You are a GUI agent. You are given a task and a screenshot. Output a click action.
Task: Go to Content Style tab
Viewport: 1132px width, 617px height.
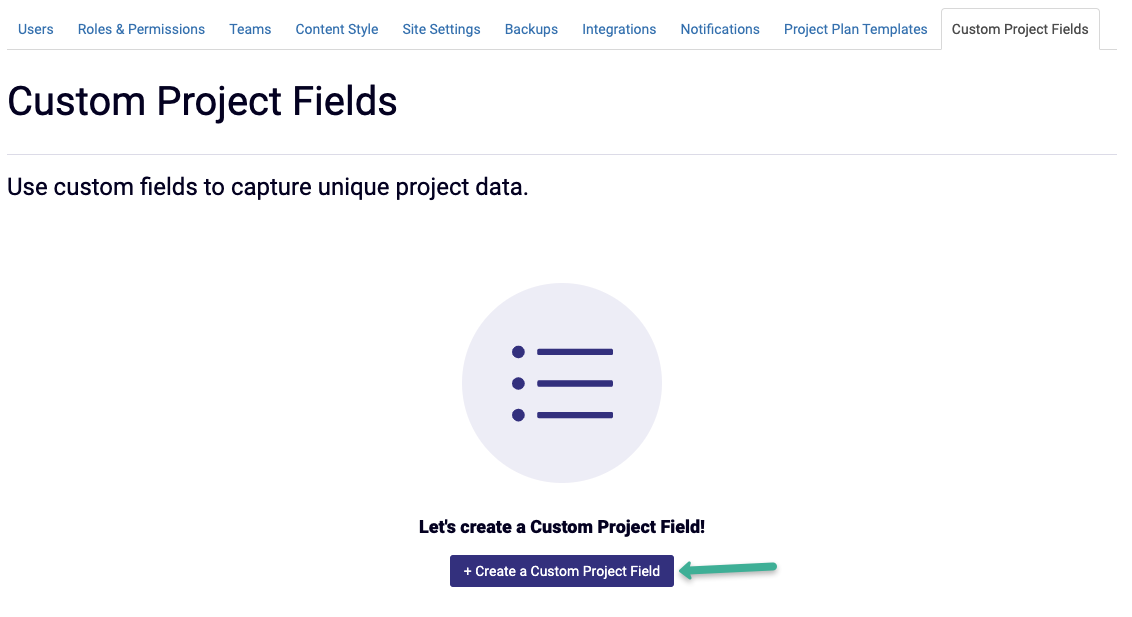336,30
